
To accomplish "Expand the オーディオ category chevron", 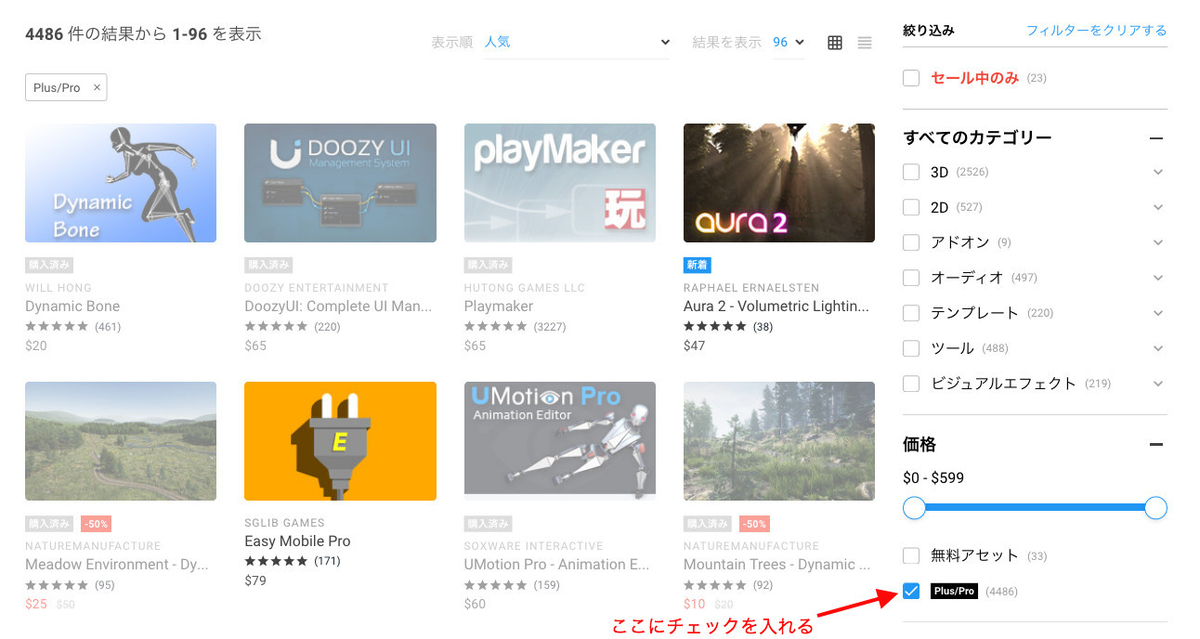I will (x=1158, y=277).
